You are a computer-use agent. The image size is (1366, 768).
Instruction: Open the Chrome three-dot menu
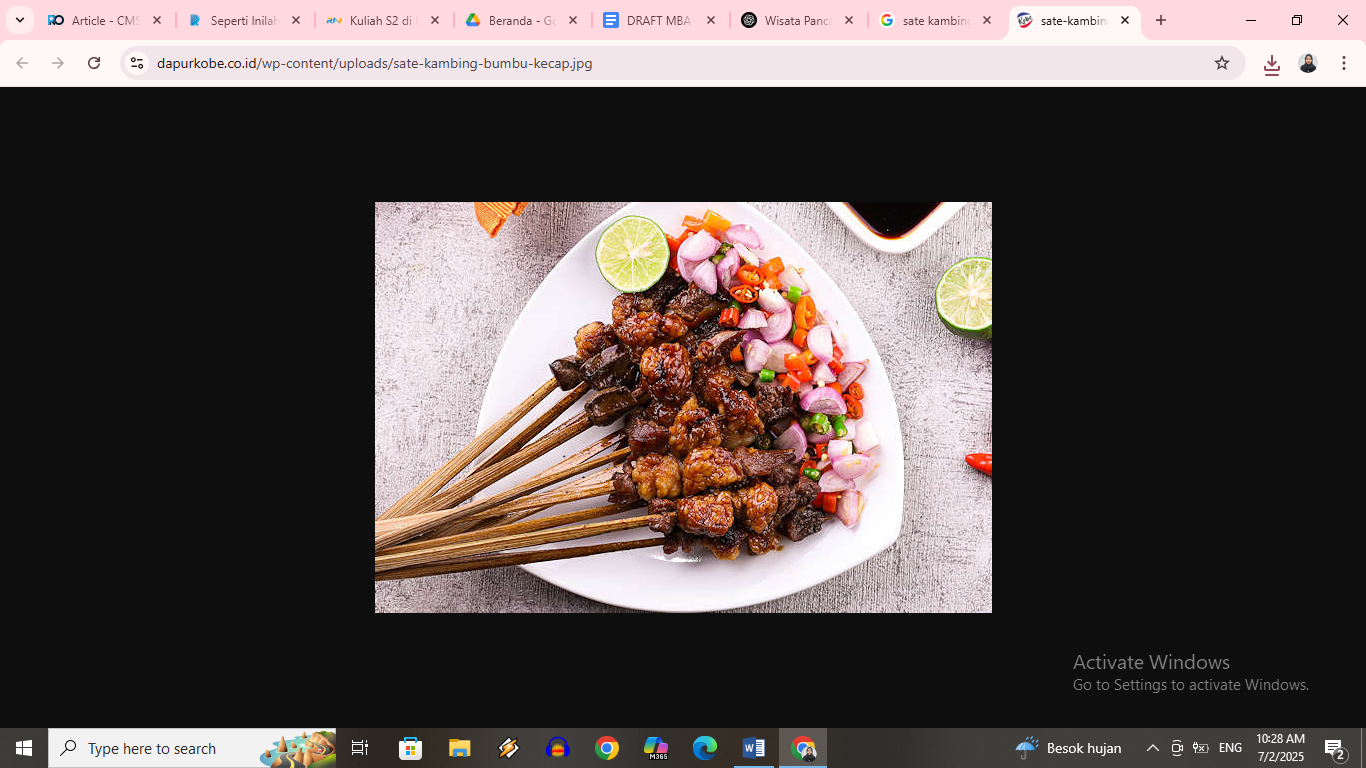pos(1344,62)
